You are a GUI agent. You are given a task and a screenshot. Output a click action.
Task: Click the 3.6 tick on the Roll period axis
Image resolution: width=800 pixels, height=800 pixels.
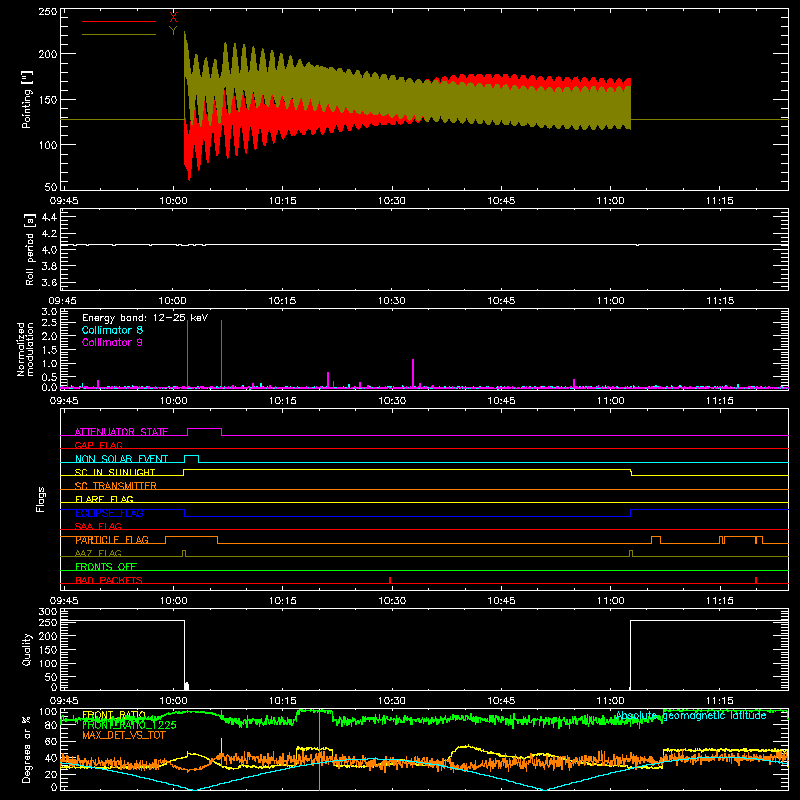pyautogui.click(x=49, y=282)
